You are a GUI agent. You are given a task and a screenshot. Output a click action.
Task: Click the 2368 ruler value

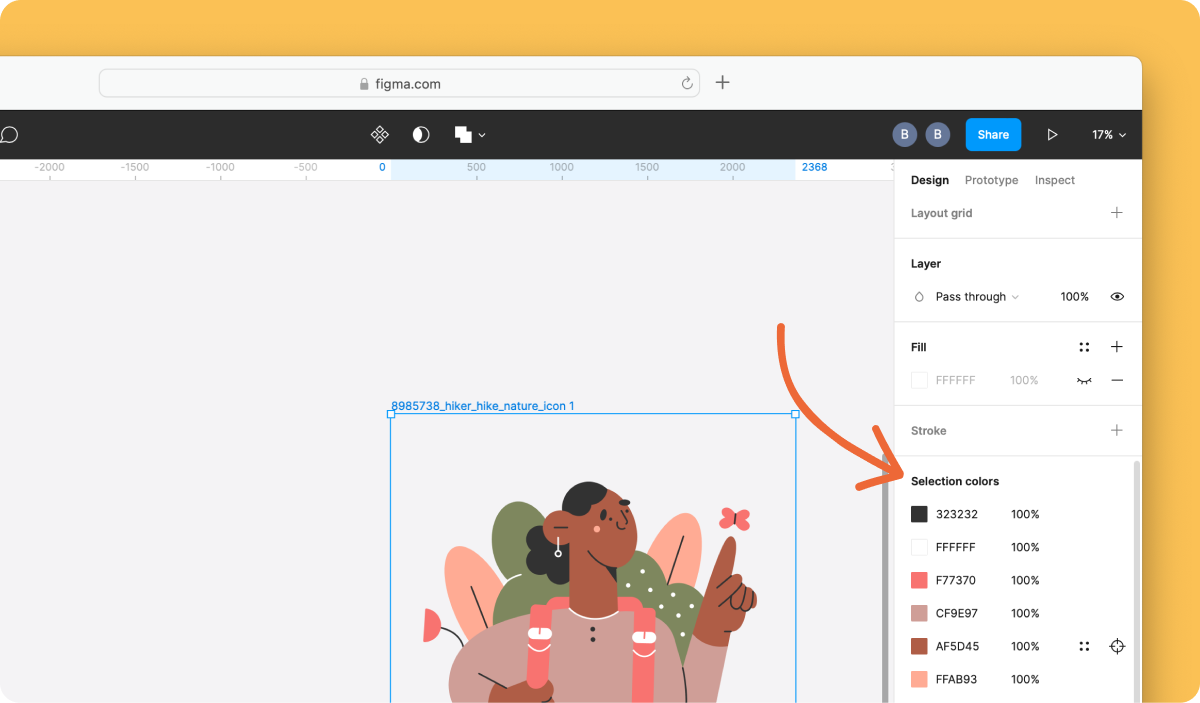[x=814, y=167]
